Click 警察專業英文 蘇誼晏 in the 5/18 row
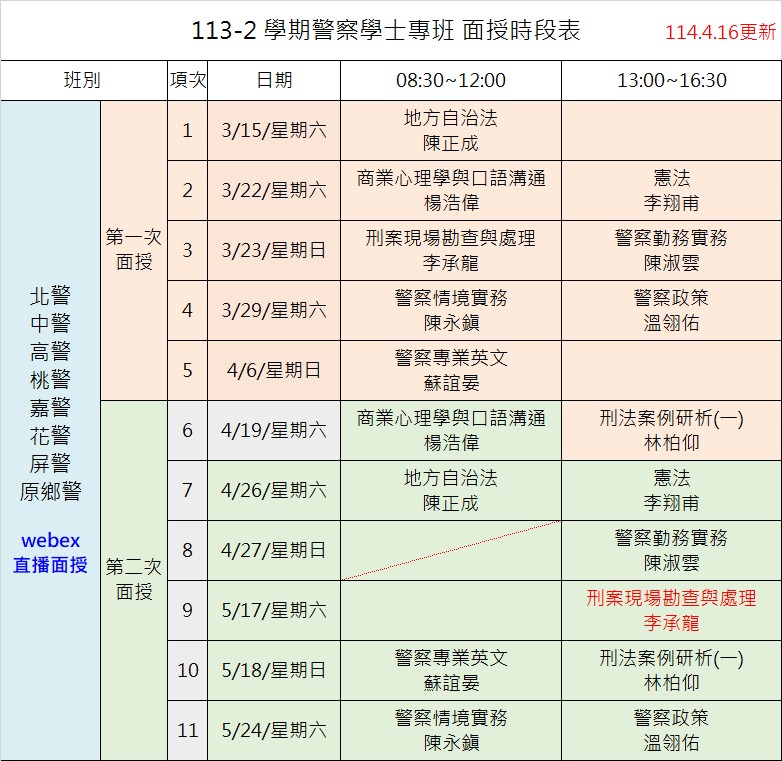Image resolution: width=782 pixels, height=761 pixels. pos(451,671)
